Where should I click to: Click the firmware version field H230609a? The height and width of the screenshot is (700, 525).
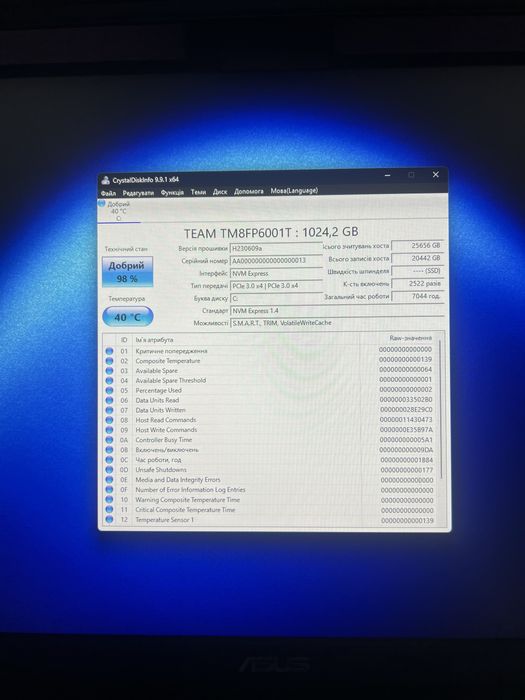click(x=276, y=248)
